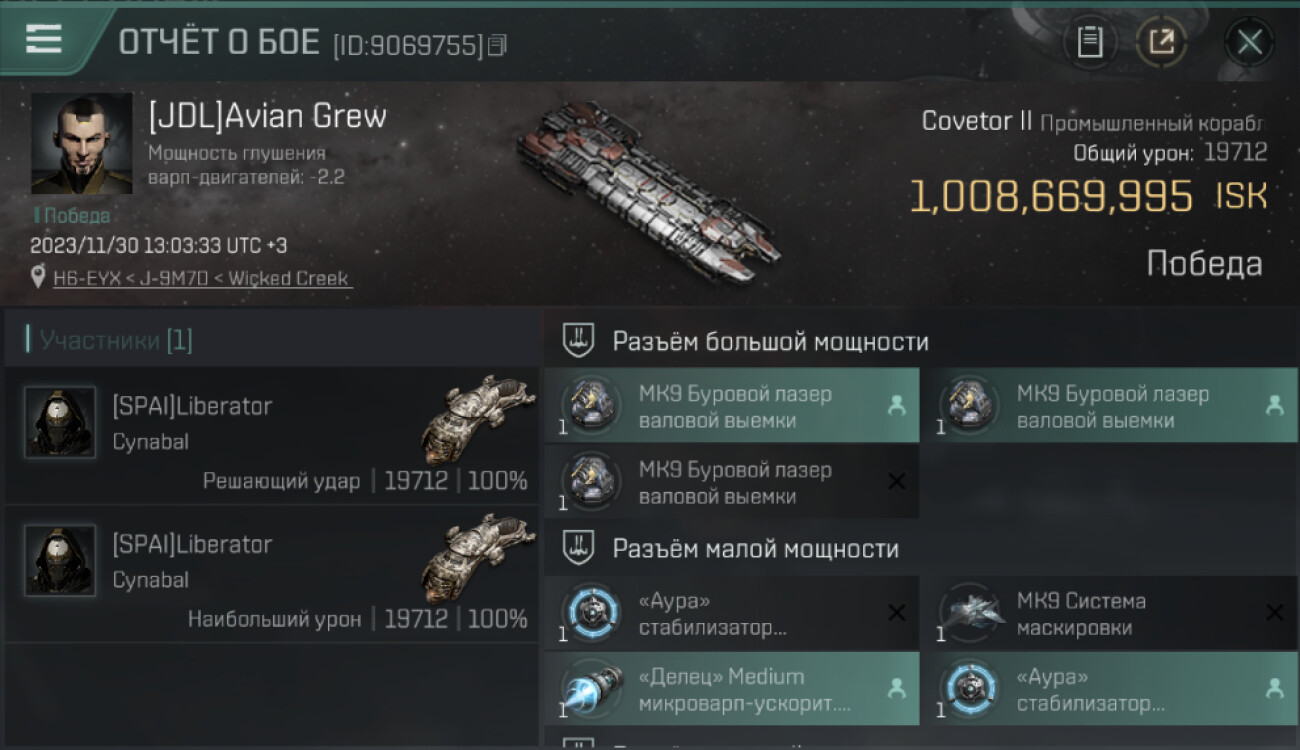The height and width of the screenshot is (750, 1300).
Task: Click the high-power slot section icon
Action: tap(578, 341)
